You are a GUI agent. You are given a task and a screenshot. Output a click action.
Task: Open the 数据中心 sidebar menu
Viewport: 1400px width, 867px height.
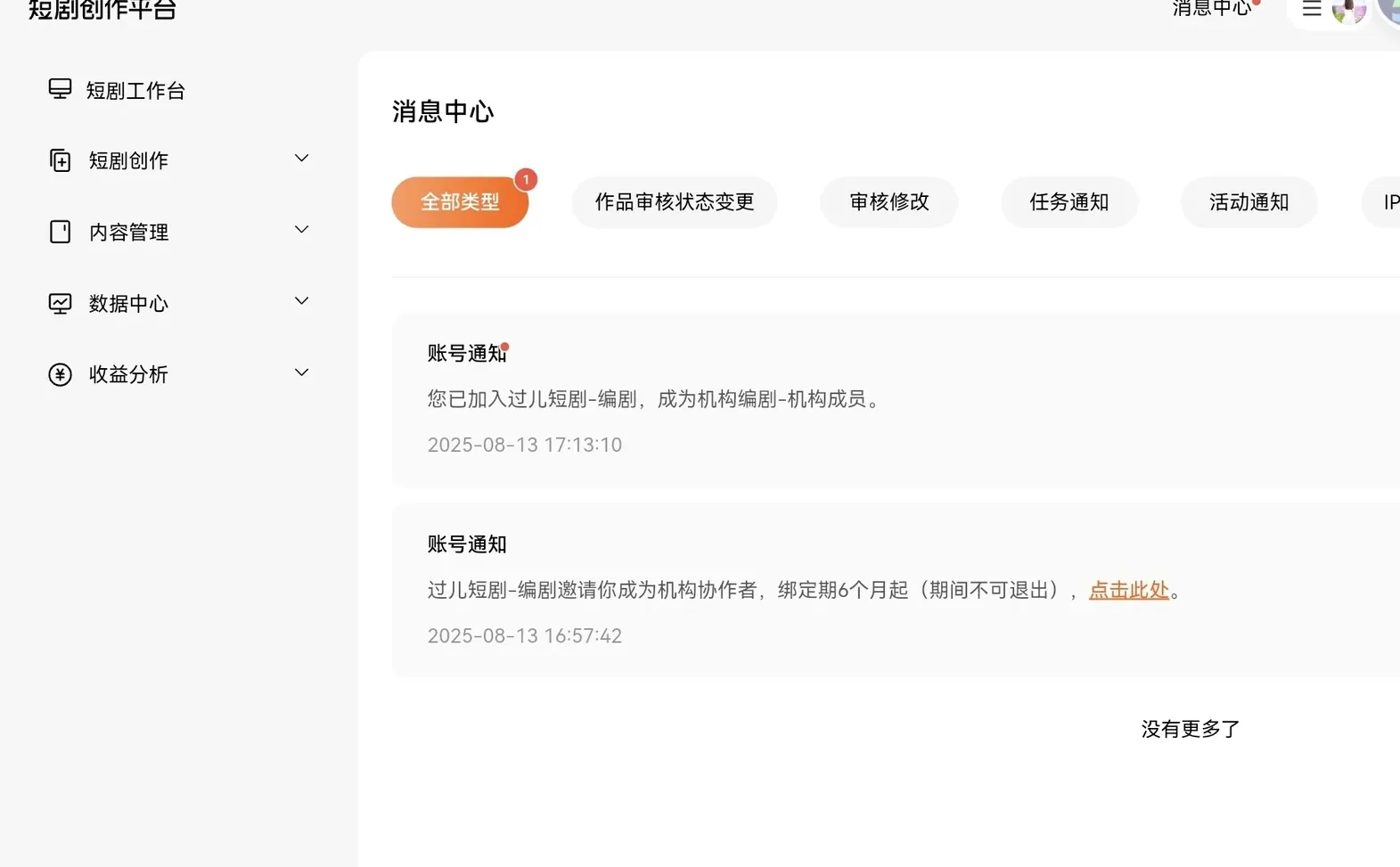tap(128, 303)
